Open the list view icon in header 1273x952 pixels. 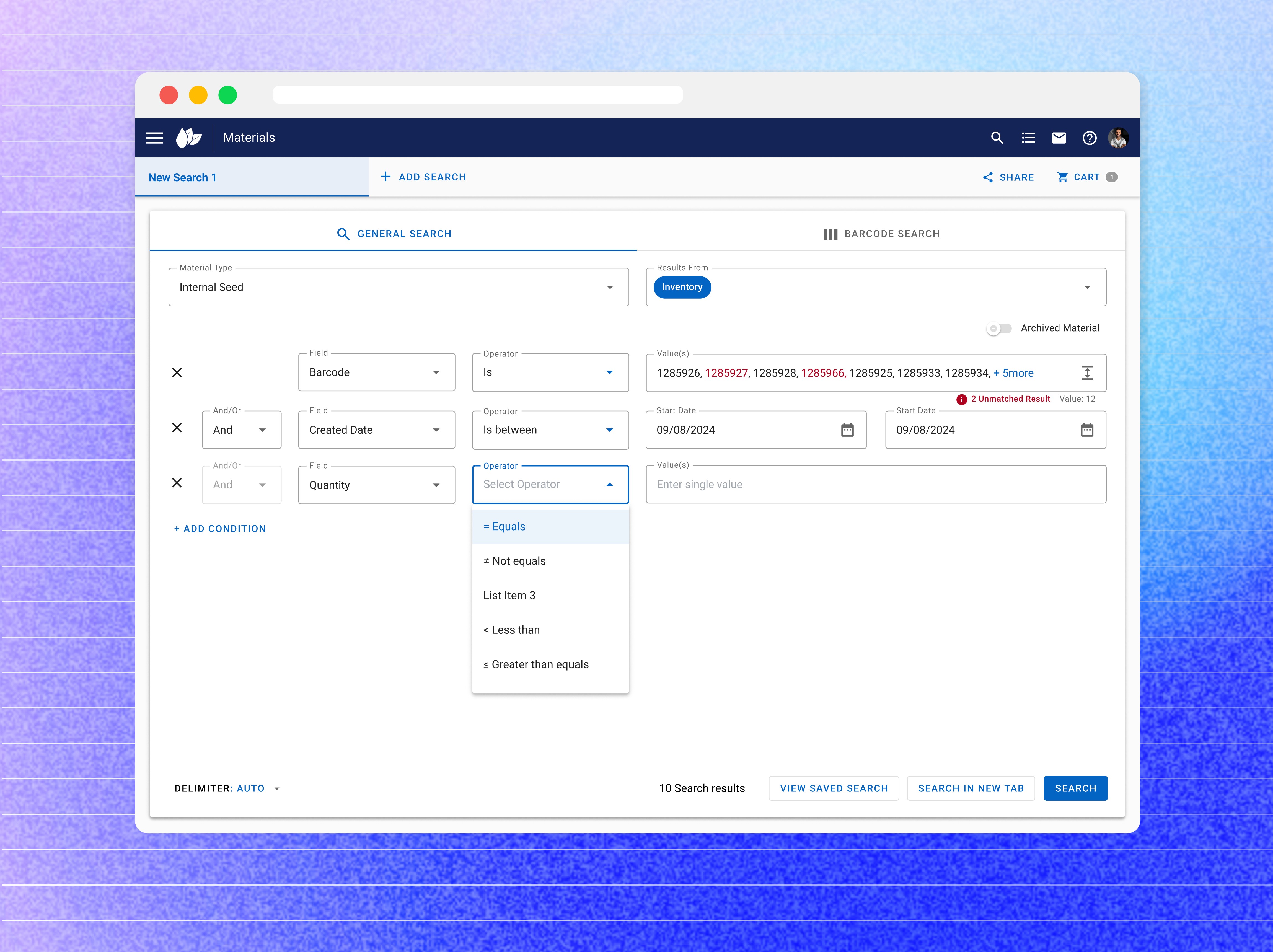click(x=1028, y=138)
